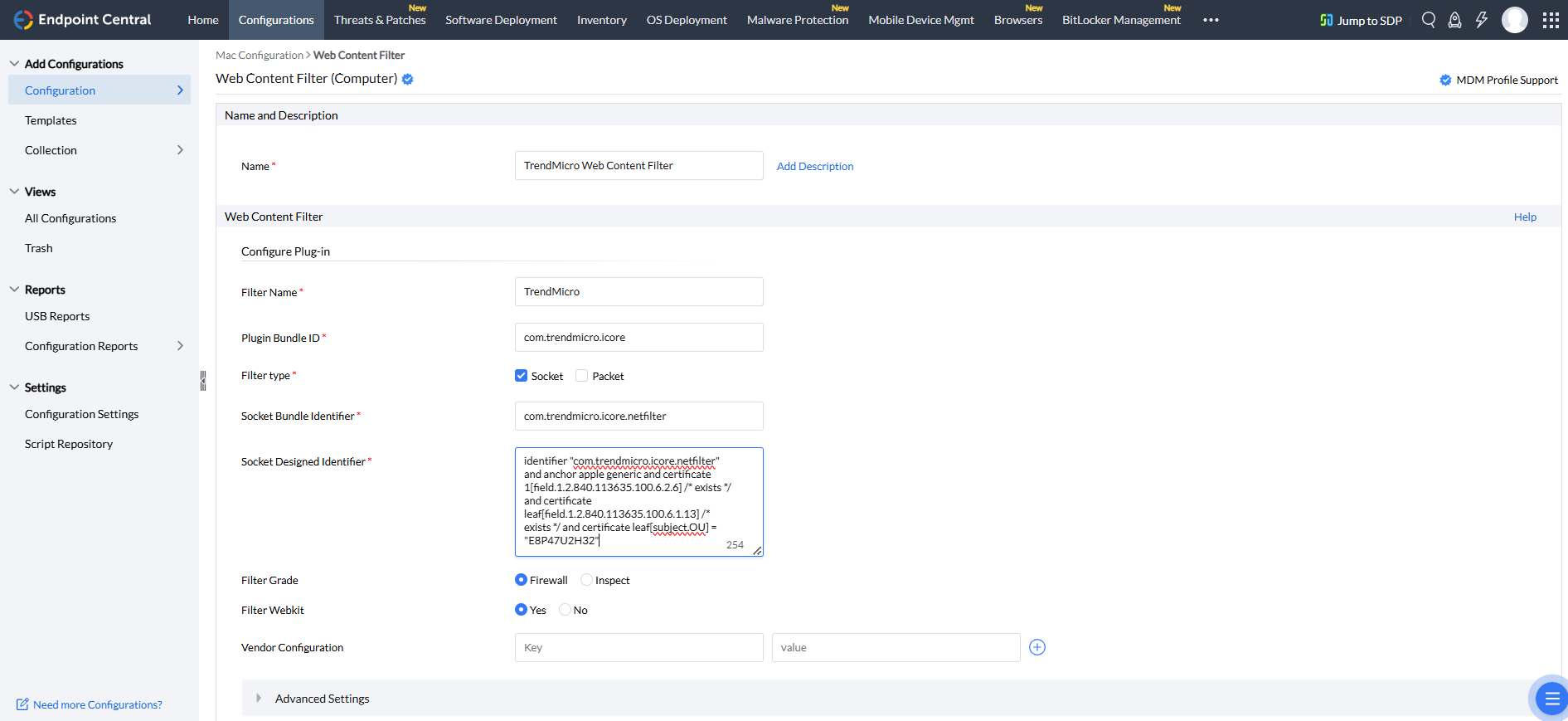The height and width of the screenshot is (721, 1568).
Task: Show more modules via the ellipsis
Action: coord(1211,20)
